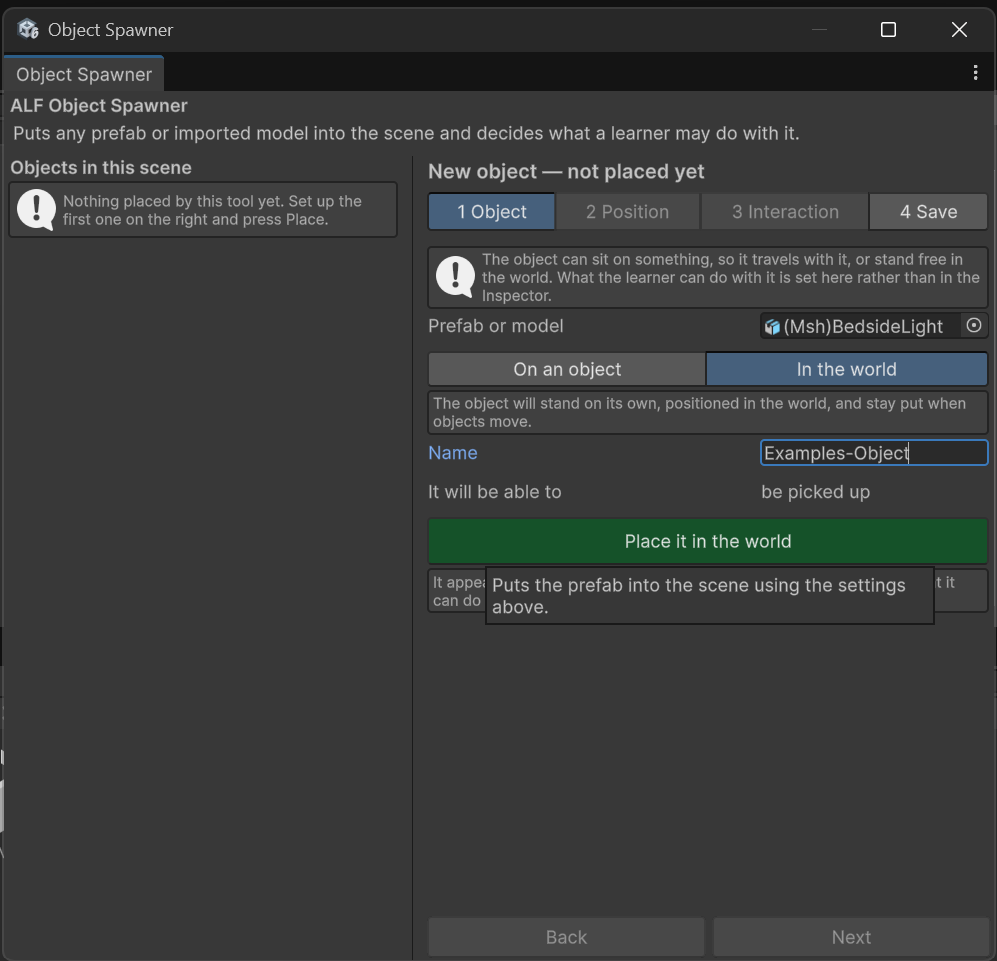Click the 'Name' field label

coord(453,453)
